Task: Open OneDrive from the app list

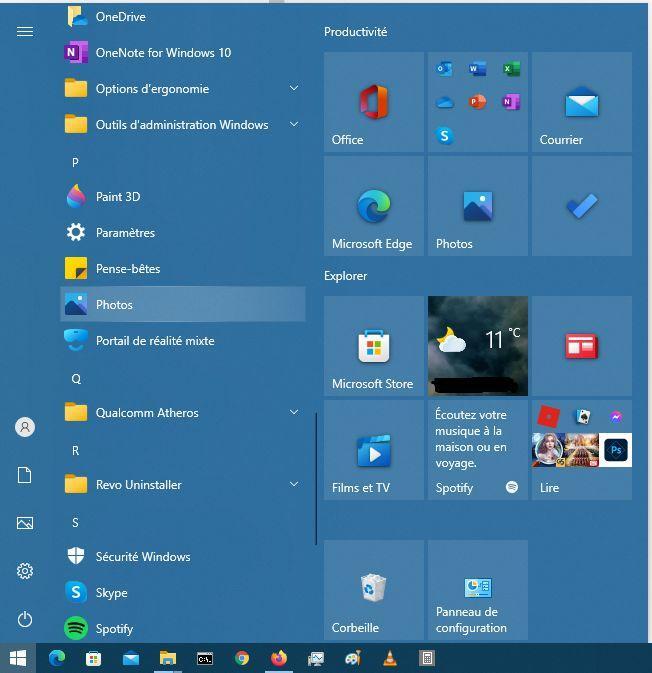Action: coord(182,17)
